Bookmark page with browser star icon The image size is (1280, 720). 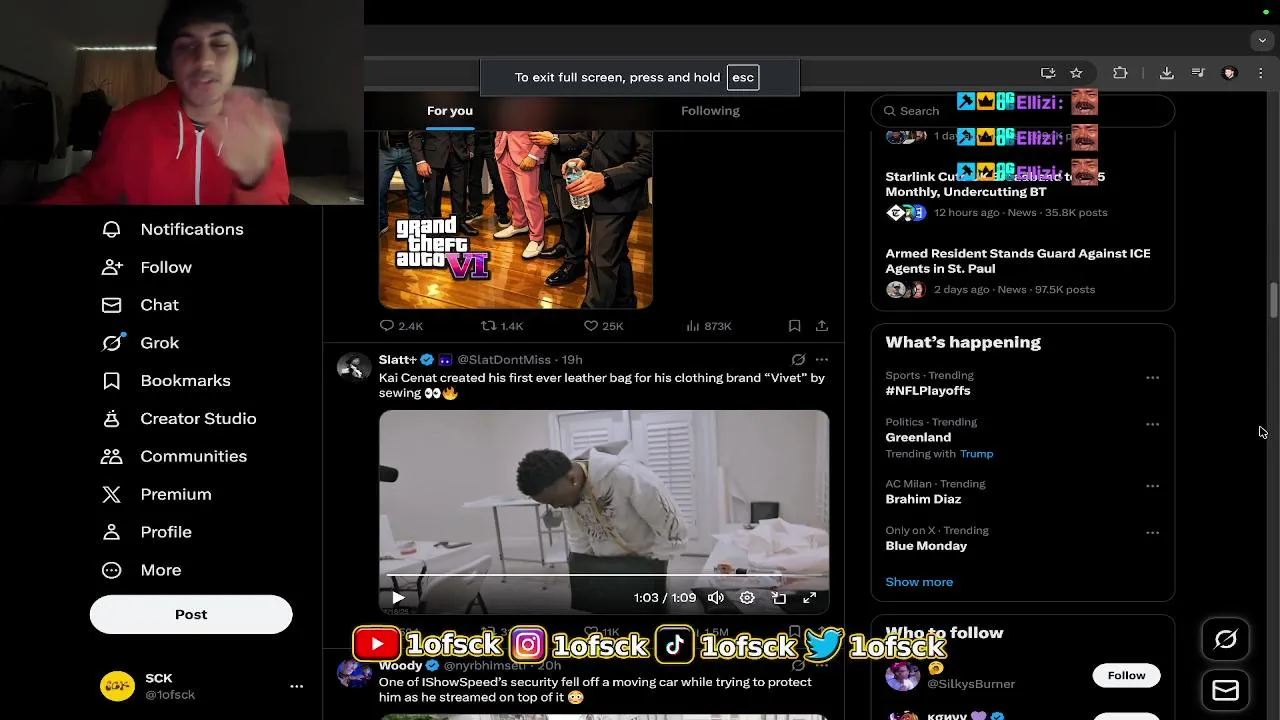point(1076,73)
